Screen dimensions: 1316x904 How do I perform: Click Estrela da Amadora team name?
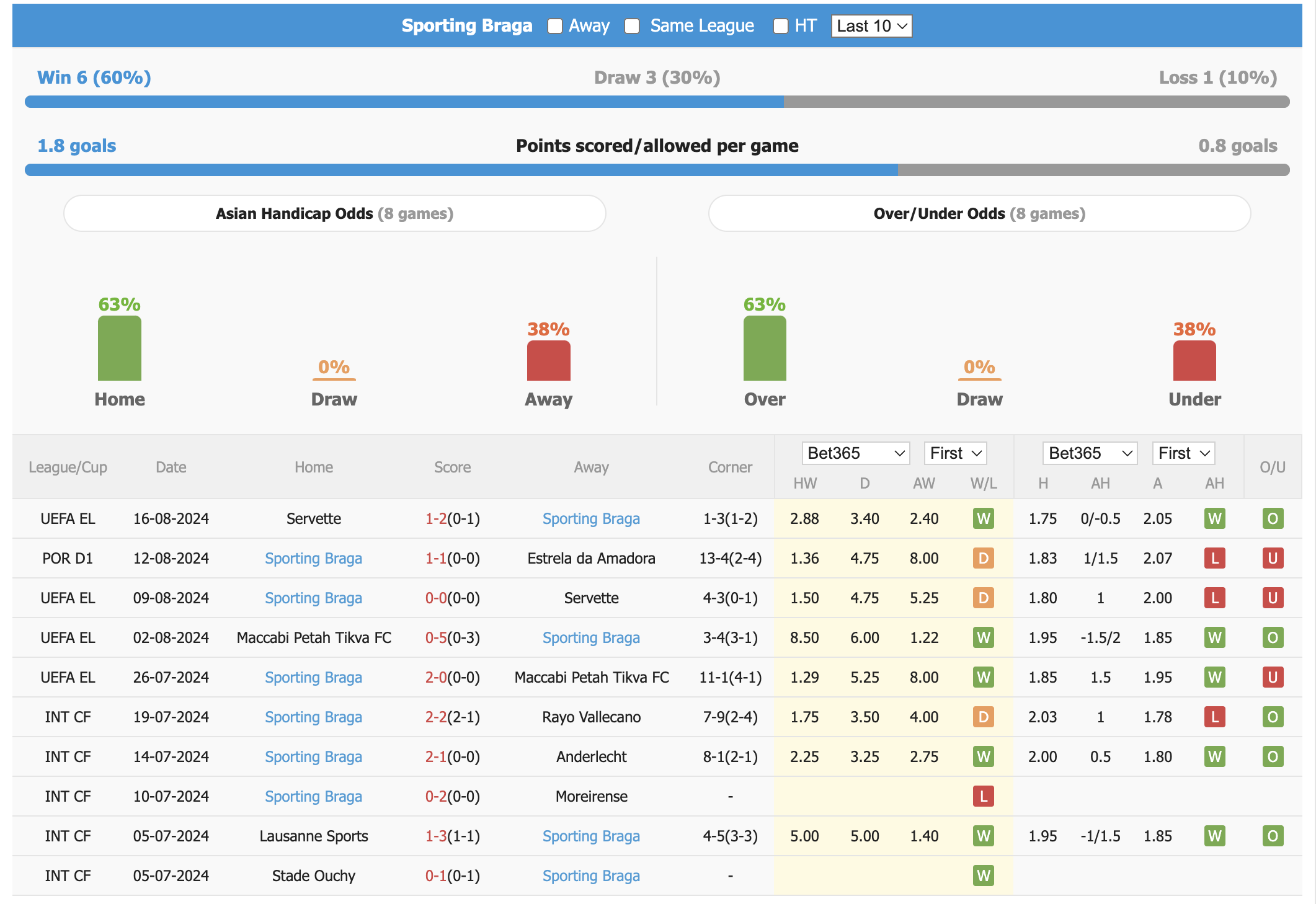[591, 558]
